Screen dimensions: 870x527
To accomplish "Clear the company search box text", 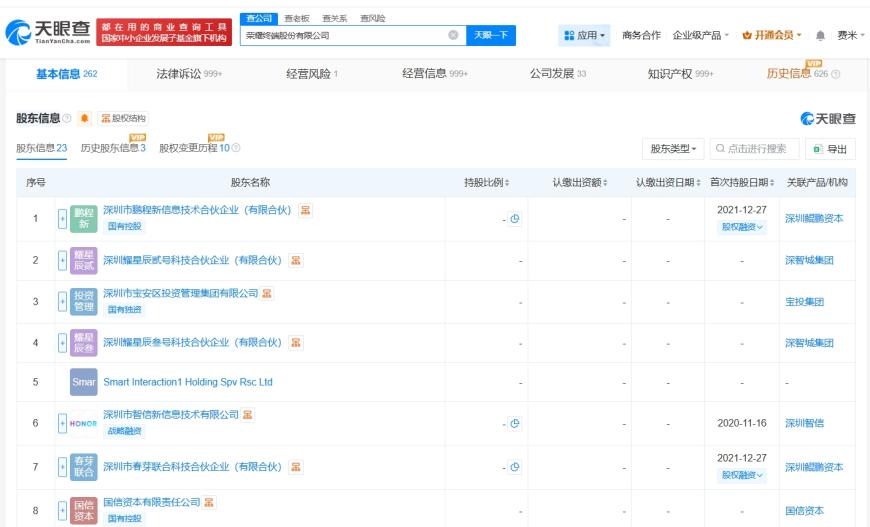I will click(x=453, y=35).
